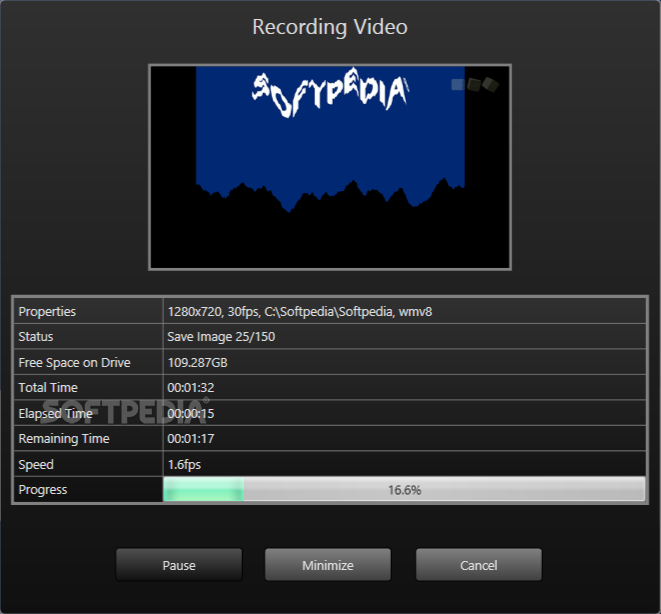Click the 1280x720, 30fps properties value
Image resolution: width=661 pixels, height=614 pixels.
click(300, 311)
